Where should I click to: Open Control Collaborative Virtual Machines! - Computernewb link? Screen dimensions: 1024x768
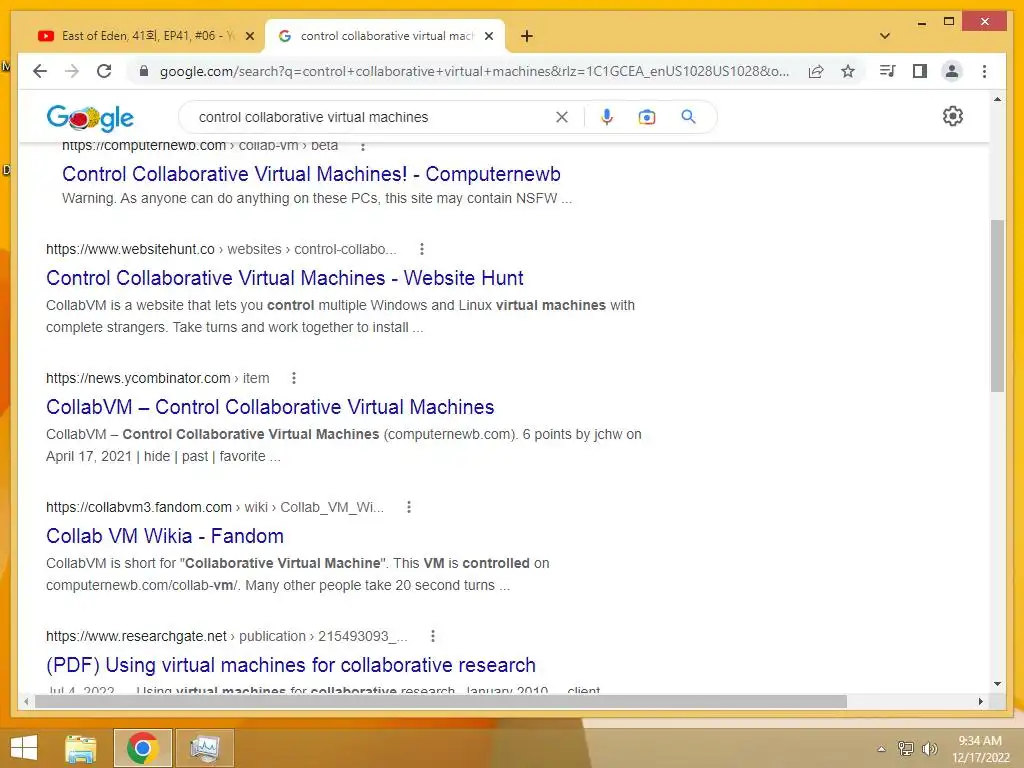coord(312,174)
